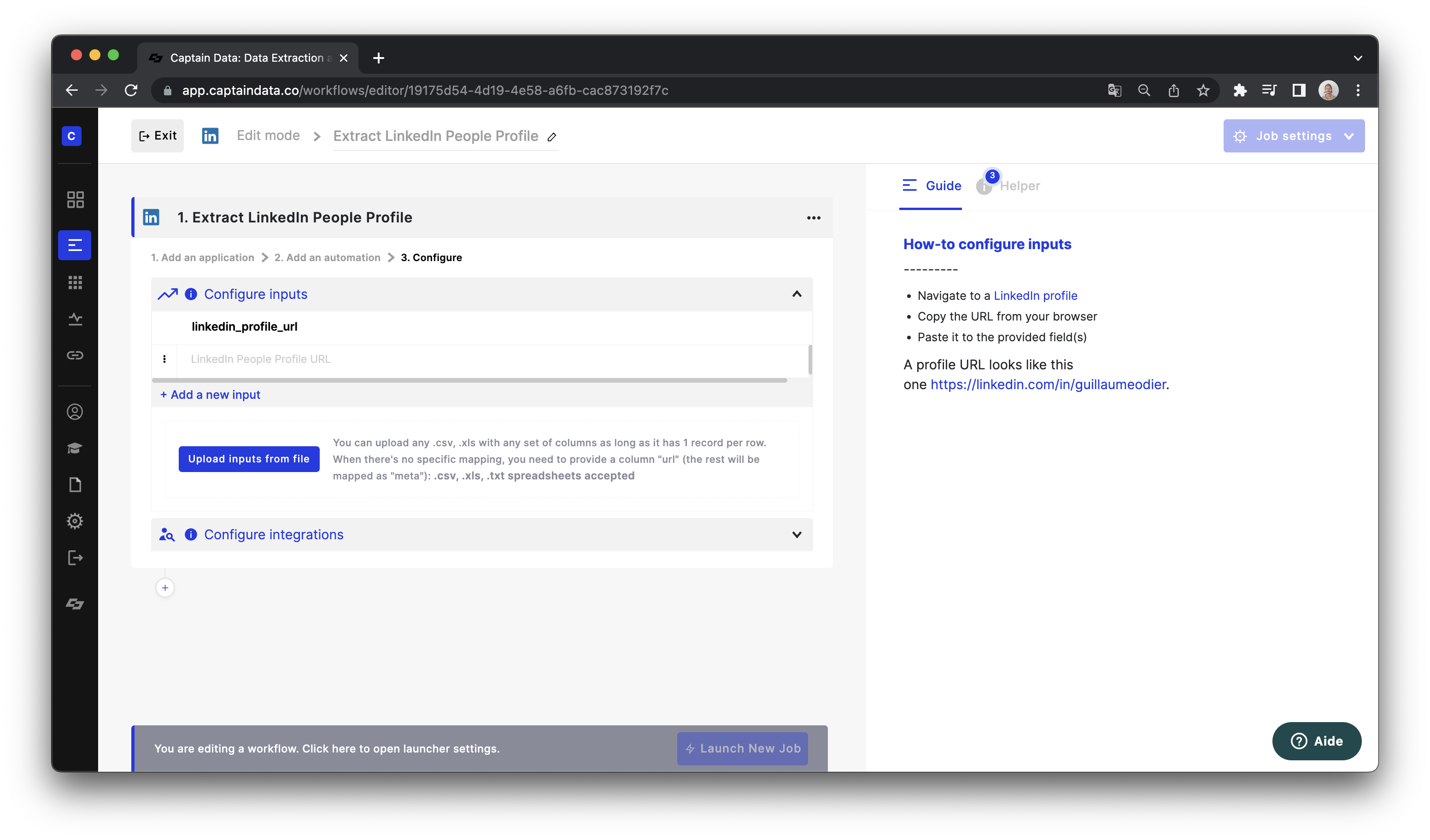Open the Job settings dropdown
This screenshot has width=1430, height=840.
1293,136
